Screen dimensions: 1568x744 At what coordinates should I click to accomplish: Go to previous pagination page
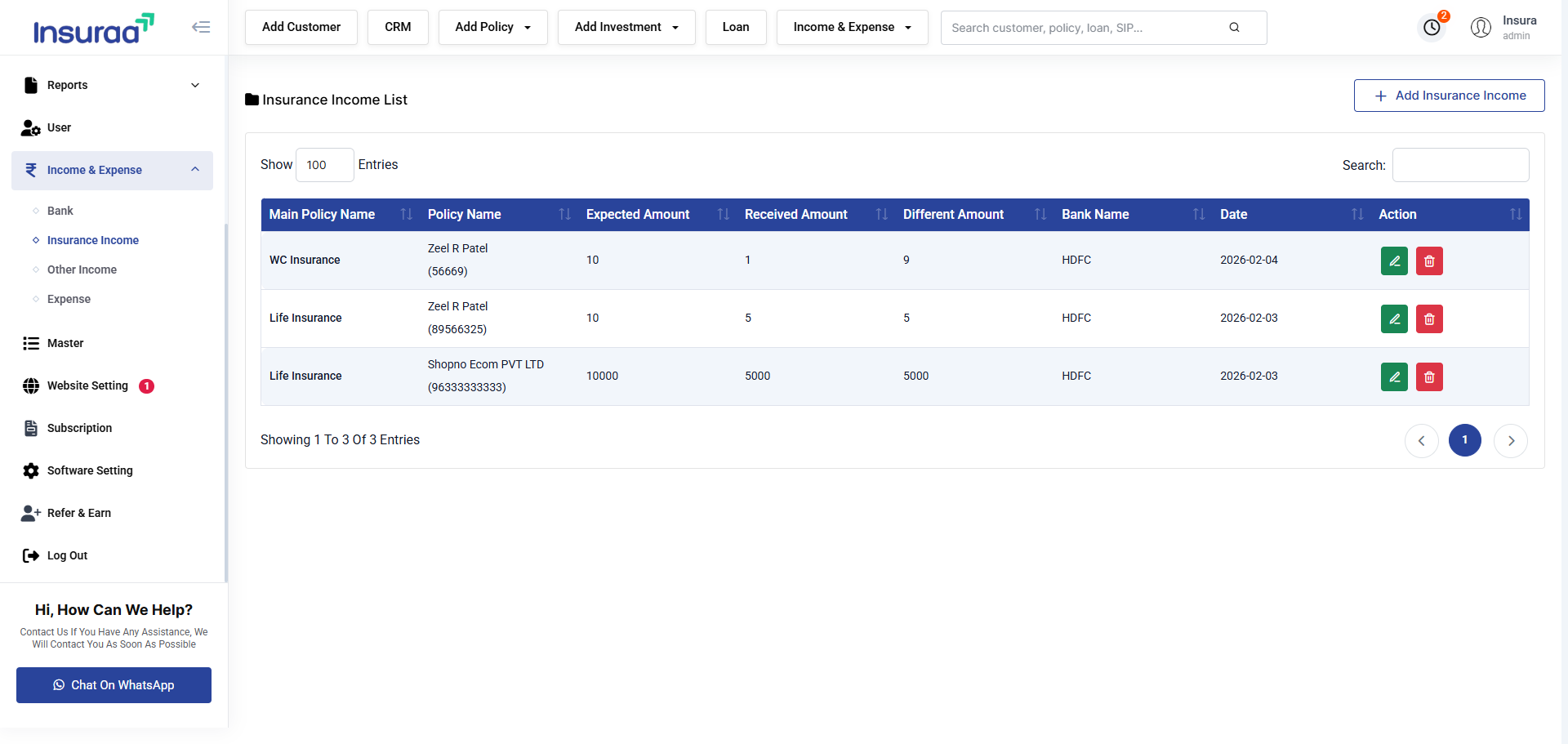pyautogui.click(x=1422, y=440)
